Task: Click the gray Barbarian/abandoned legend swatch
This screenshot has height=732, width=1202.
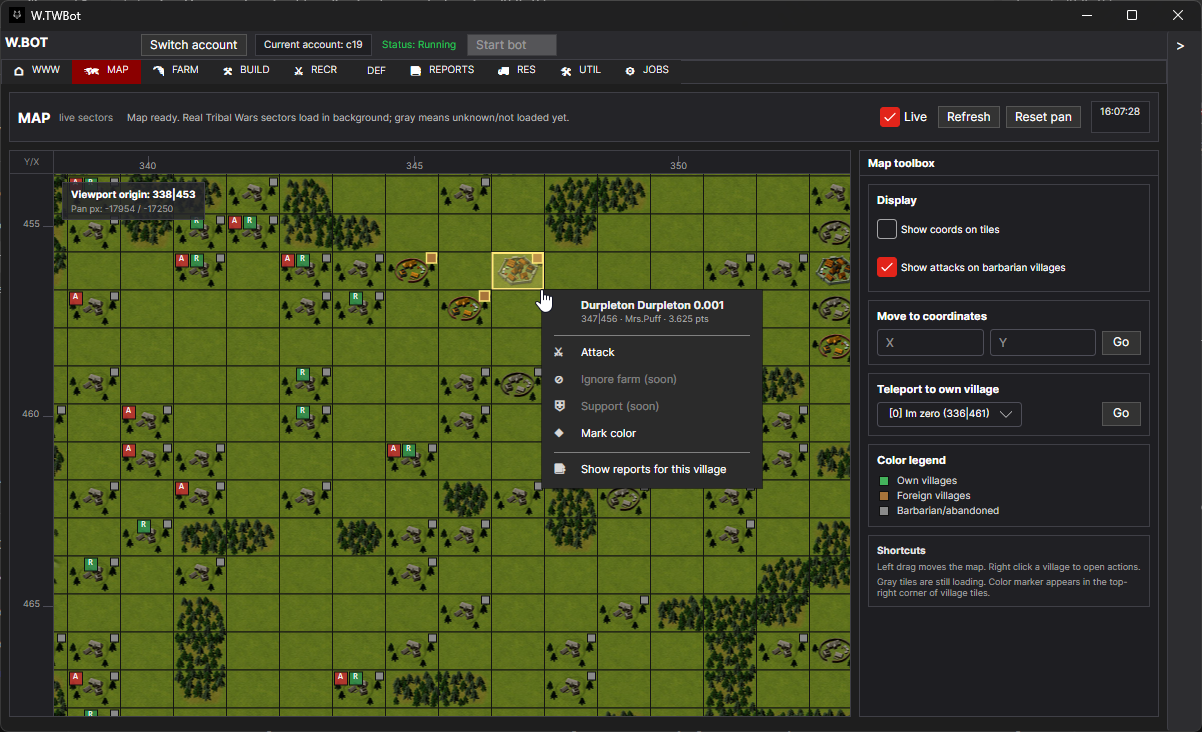Action: click(882, 511)
